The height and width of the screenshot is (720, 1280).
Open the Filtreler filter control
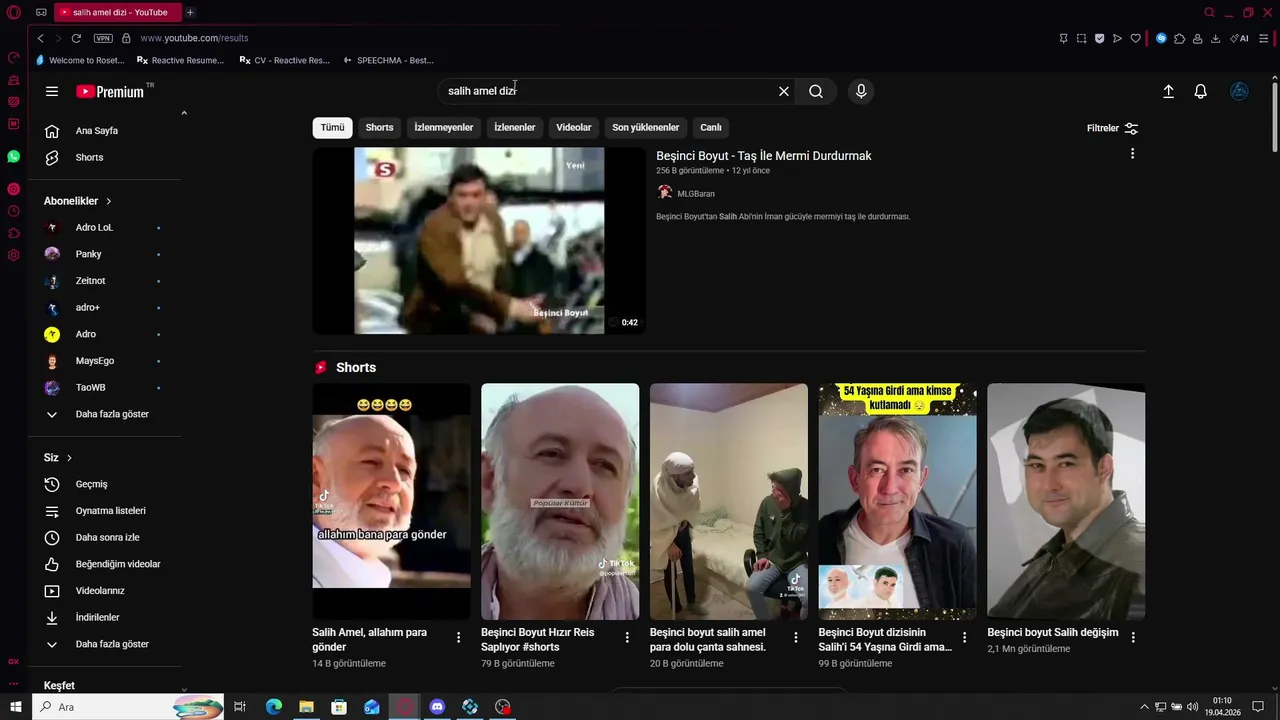click(x=1113, y=128)
